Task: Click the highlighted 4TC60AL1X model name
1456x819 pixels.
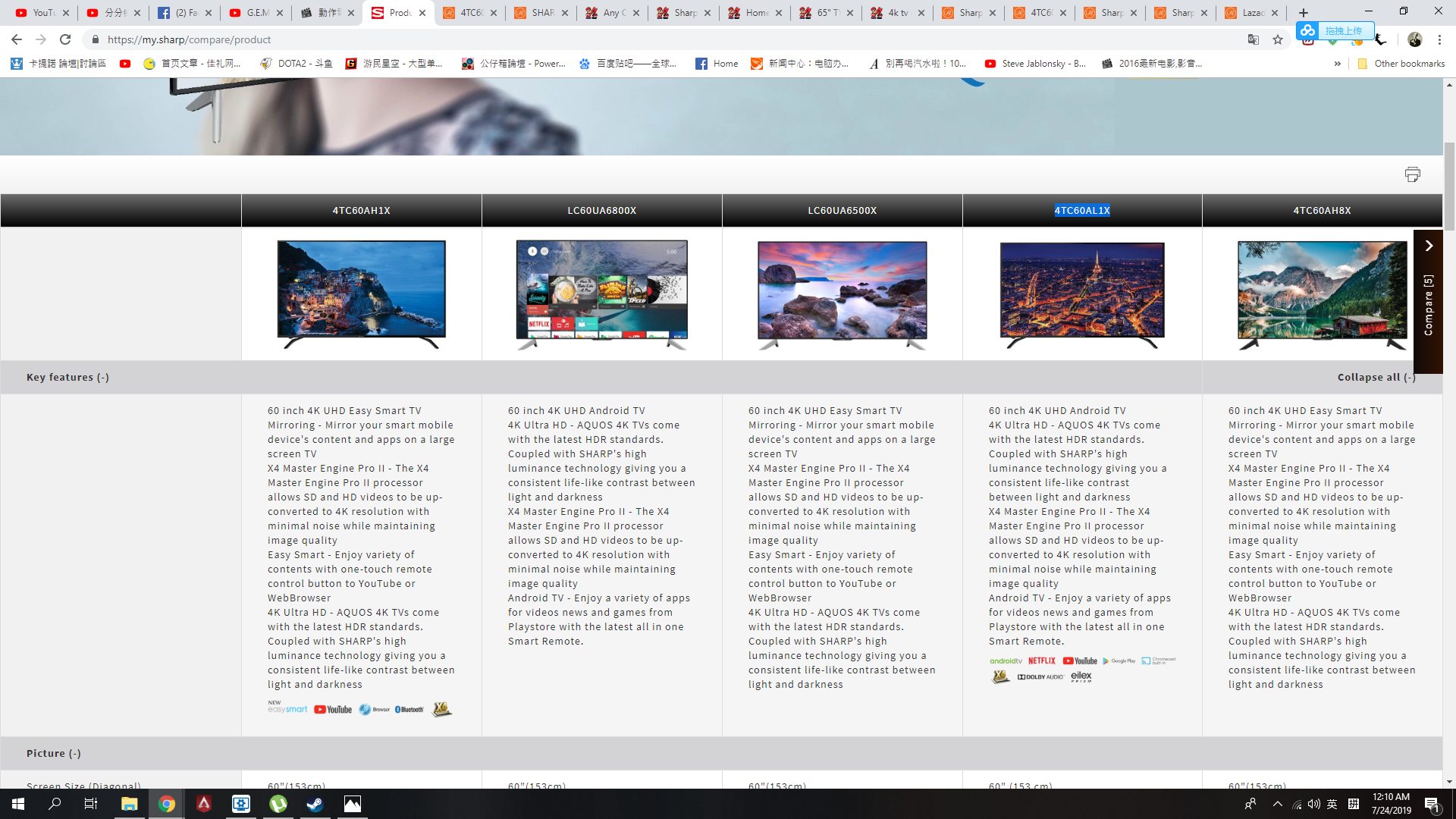Action: 1082,211
